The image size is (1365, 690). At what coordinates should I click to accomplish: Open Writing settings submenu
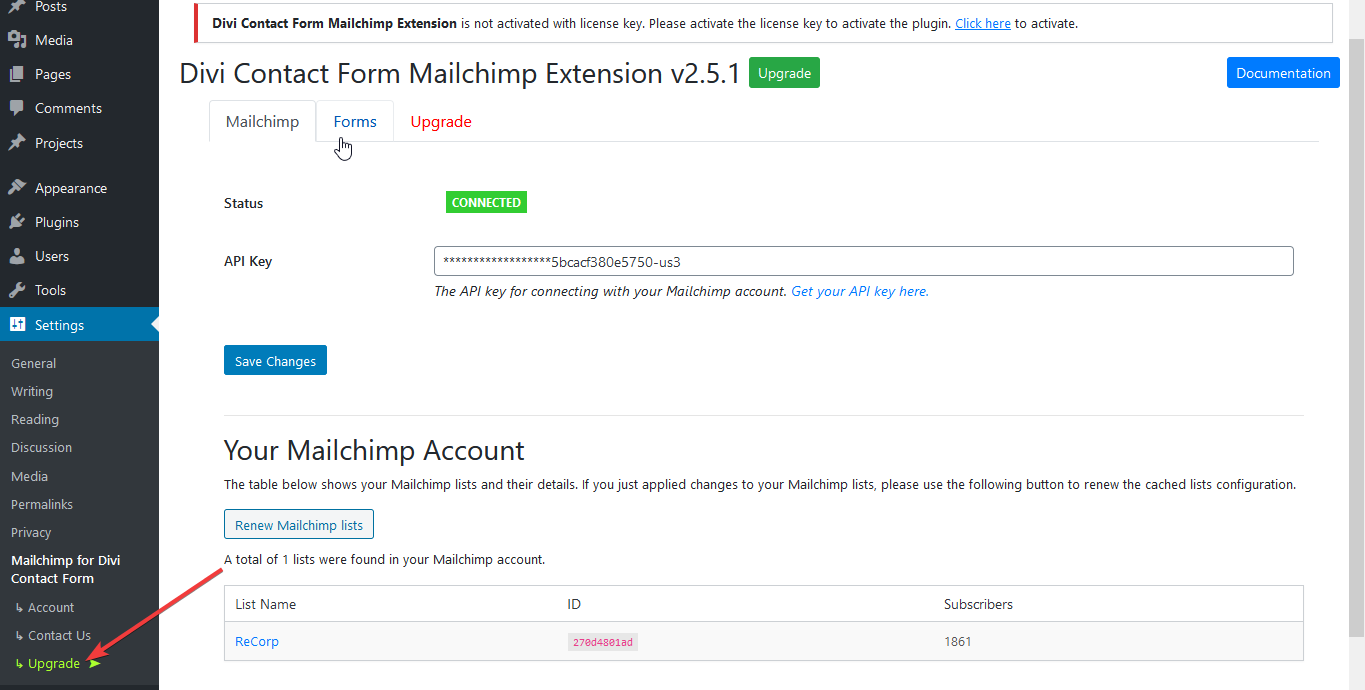tap(32, 391)
